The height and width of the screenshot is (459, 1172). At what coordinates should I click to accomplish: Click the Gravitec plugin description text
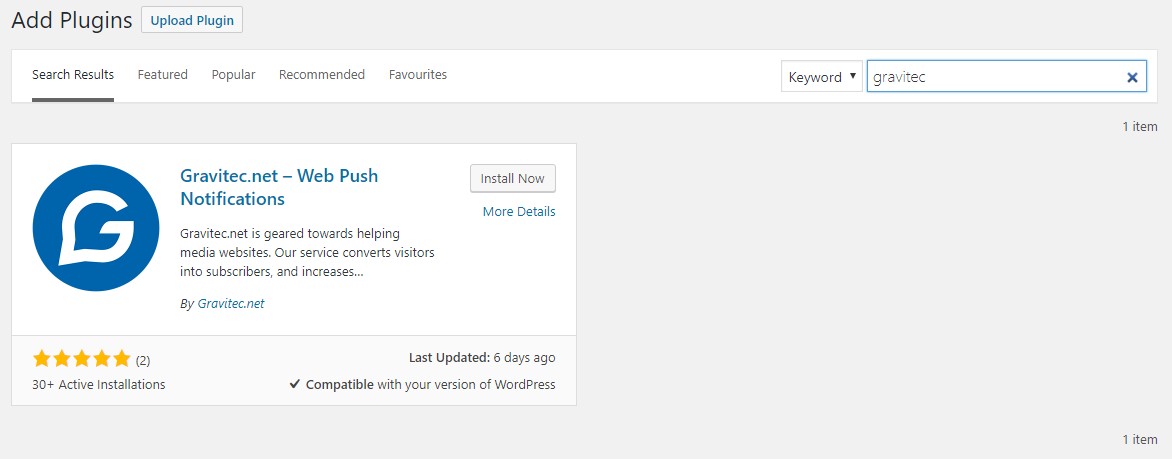tap(307, 253)
